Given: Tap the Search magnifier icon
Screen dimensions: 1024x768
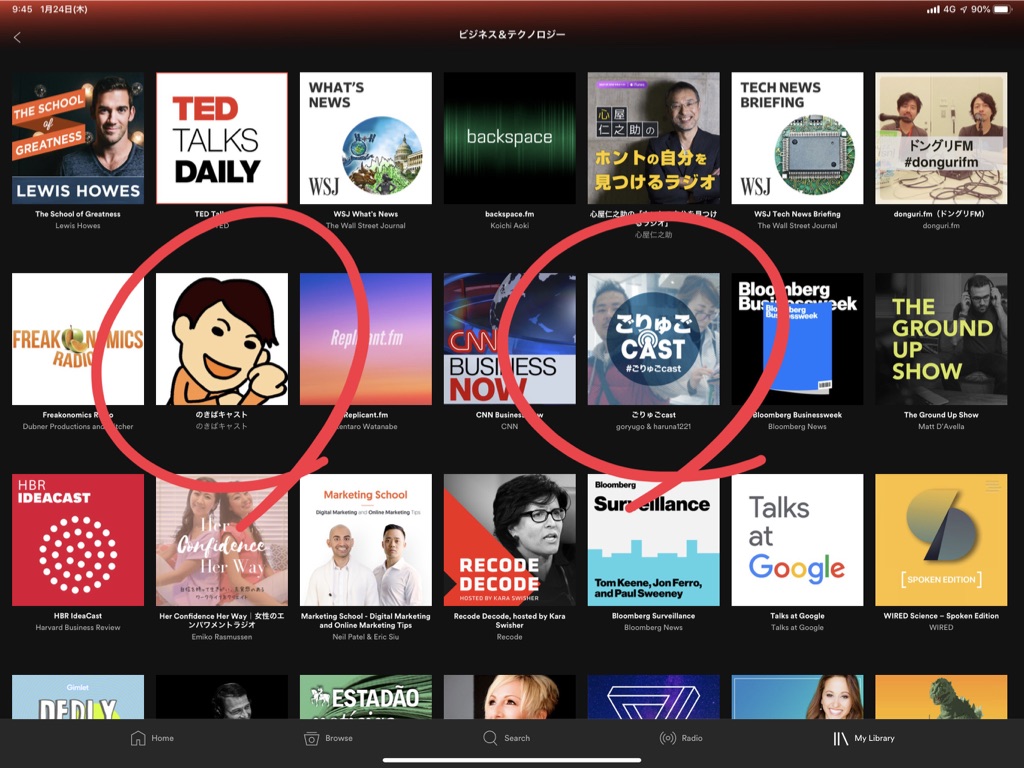Looking at the screenshot, I should (490, 738).
